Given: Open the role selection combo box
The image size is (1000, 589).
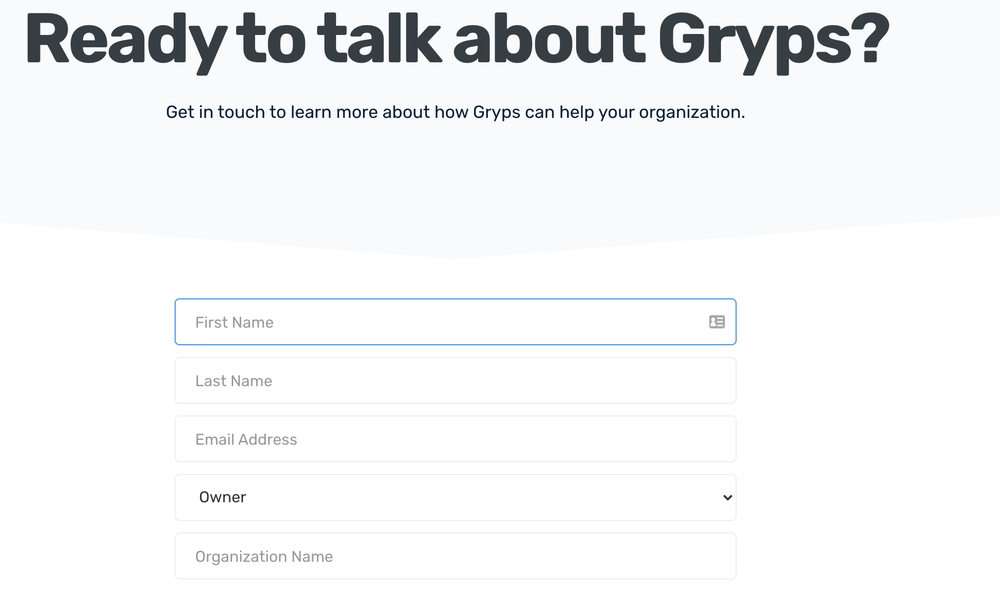Looking at the screenshot, I should [x=455, y=497].
